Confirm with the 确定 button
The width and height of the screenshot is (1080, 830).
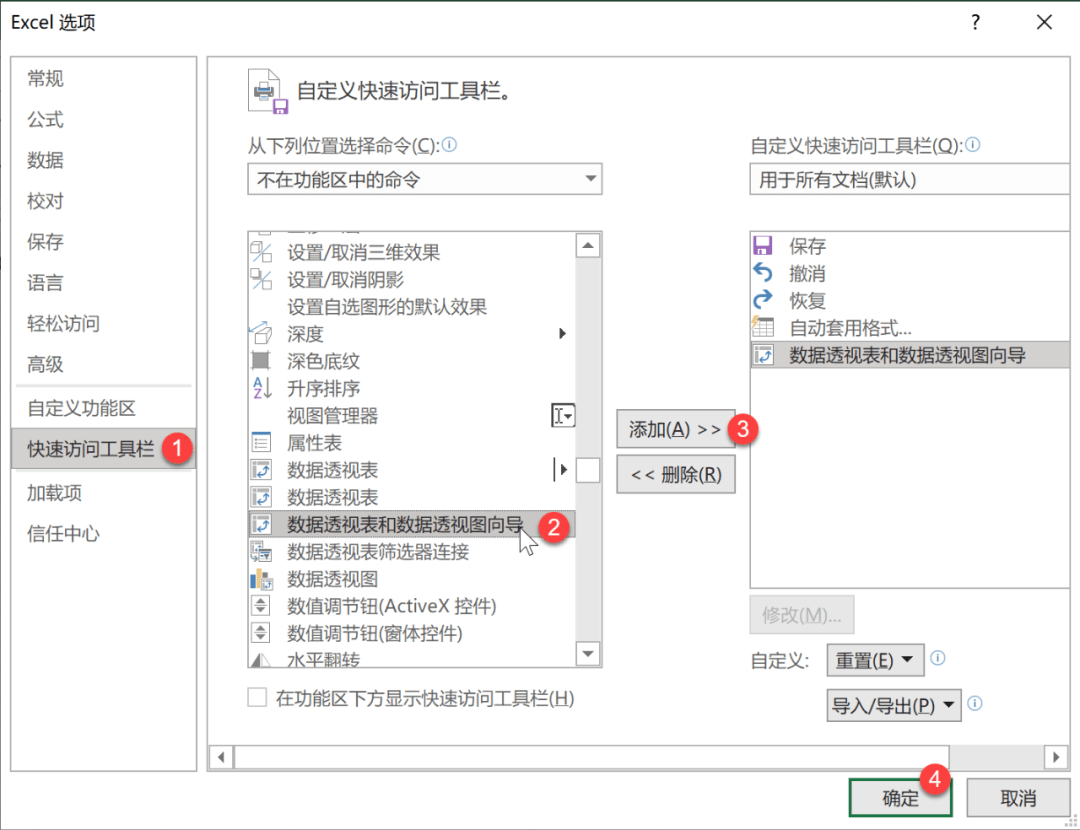(900, 798)
